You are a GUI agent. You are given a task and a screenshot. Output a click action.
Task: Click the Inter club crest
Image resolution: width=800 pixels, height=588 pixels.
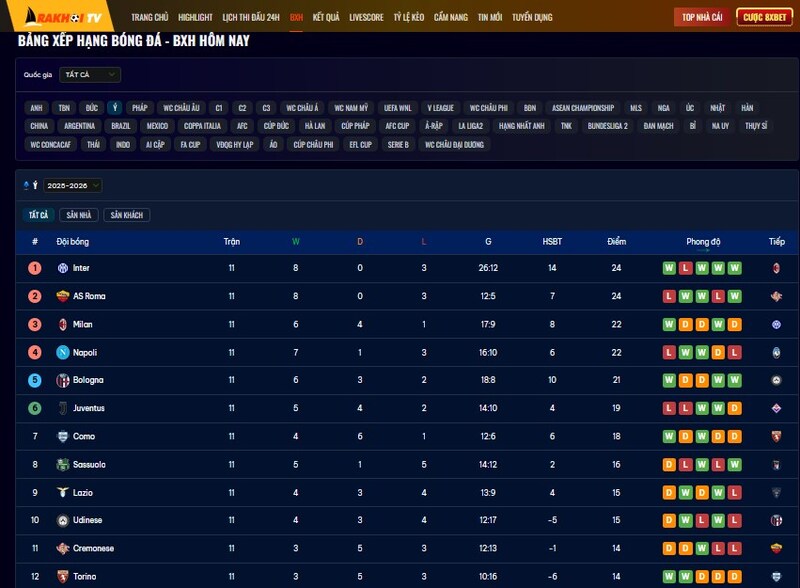(x=62, y=268)
